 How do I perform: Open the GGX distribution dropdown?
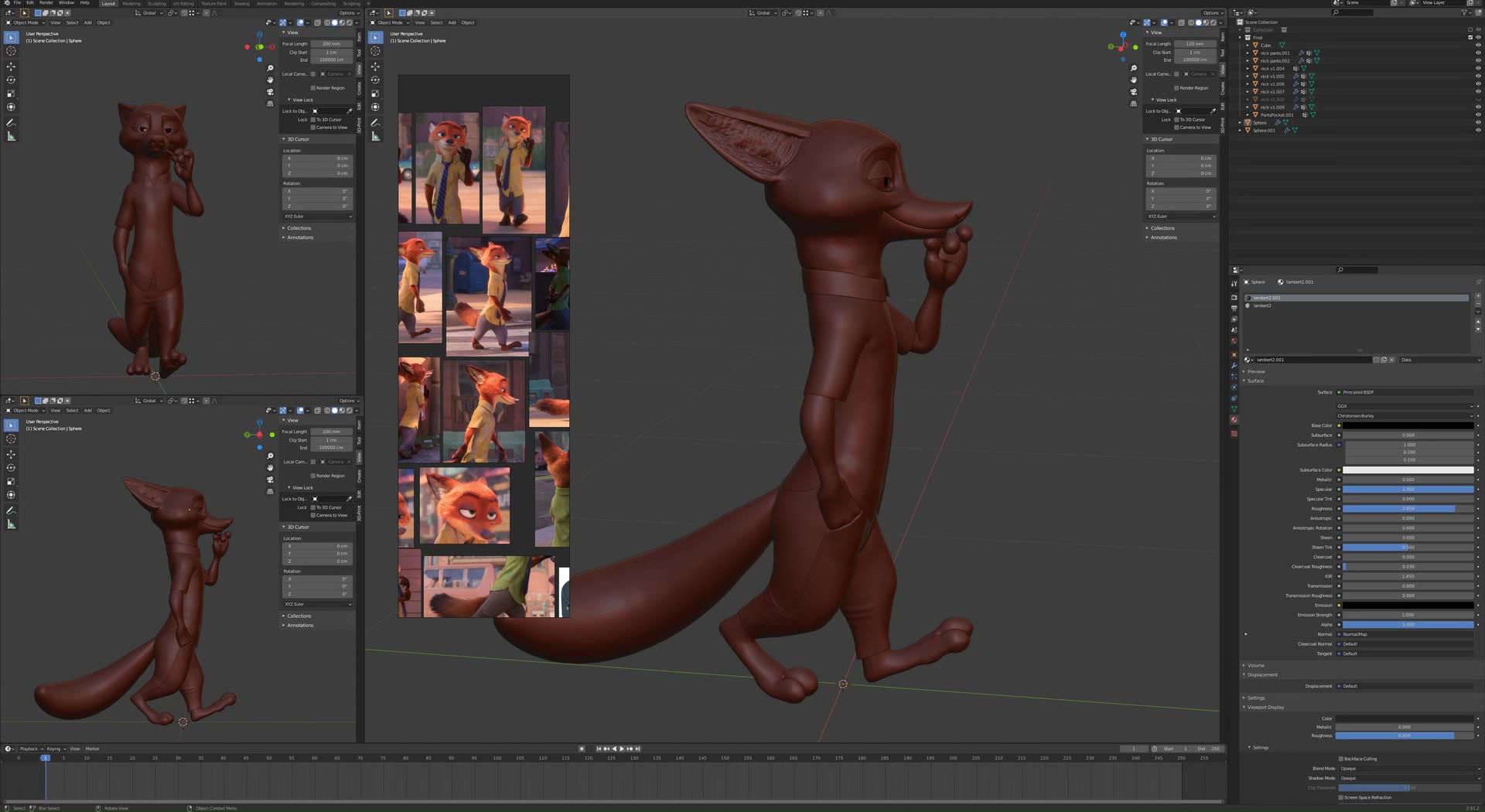click(1404, 406)
